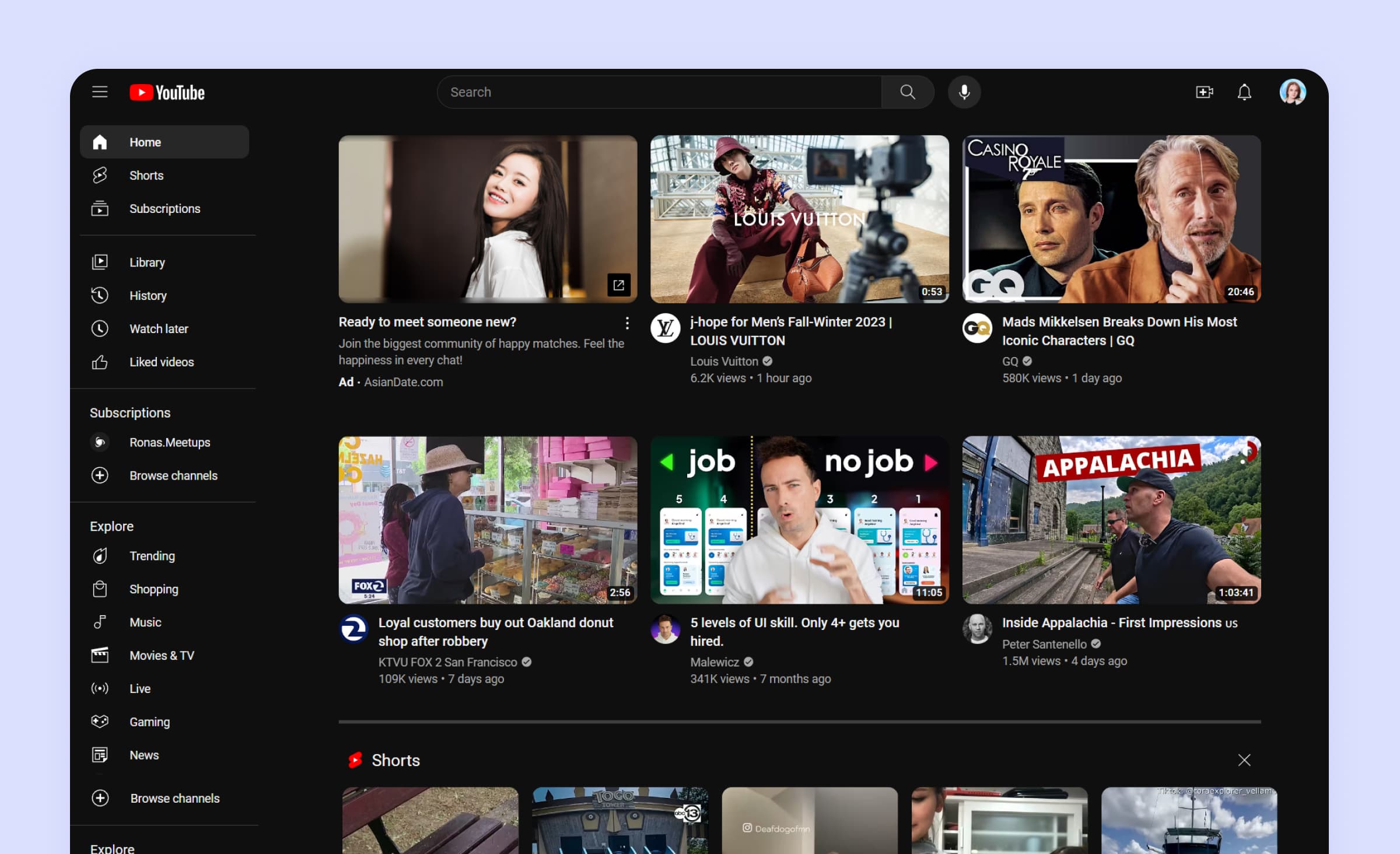Click the Shopping bag icon
The width and height of the screenshot is (1400, 854).
coord(100,589)
